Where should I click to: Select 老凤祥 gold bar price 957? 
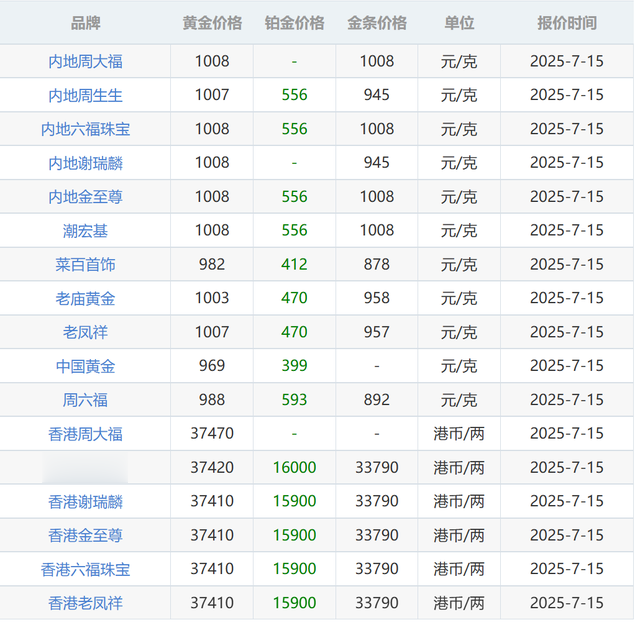pos(377,332)
